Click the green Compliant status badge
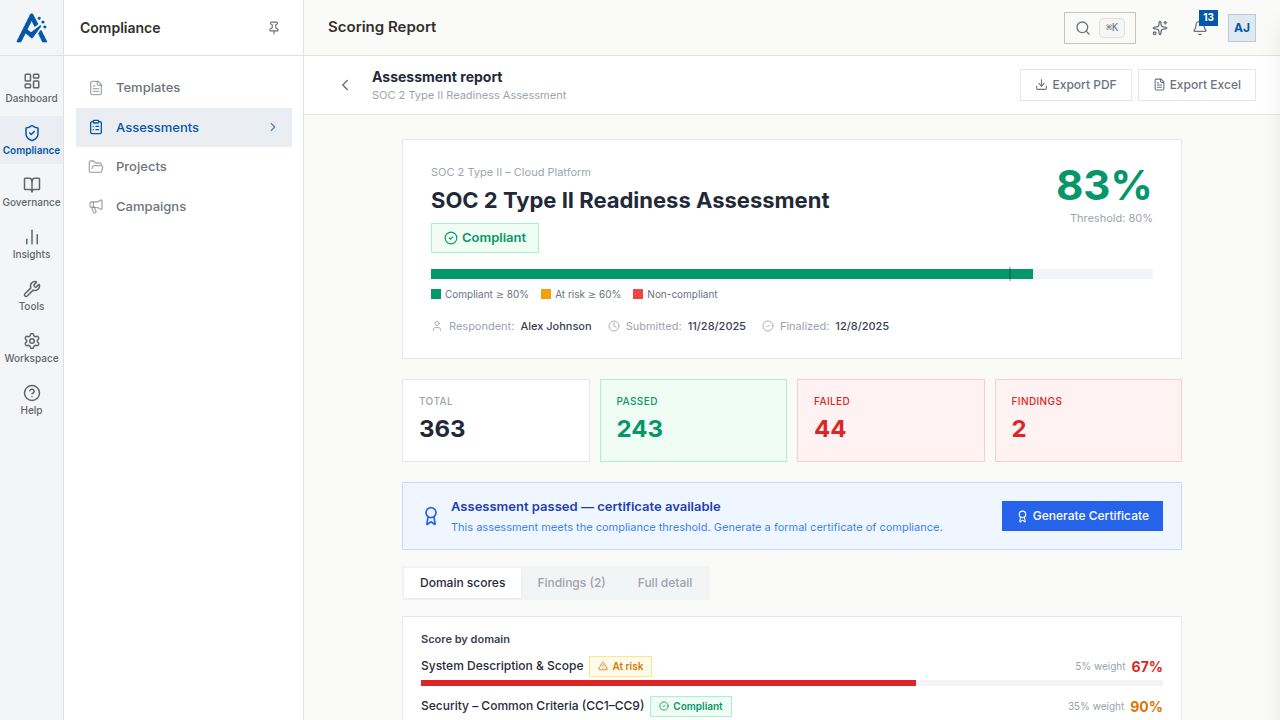The image size is (1280, 720). 485,238
